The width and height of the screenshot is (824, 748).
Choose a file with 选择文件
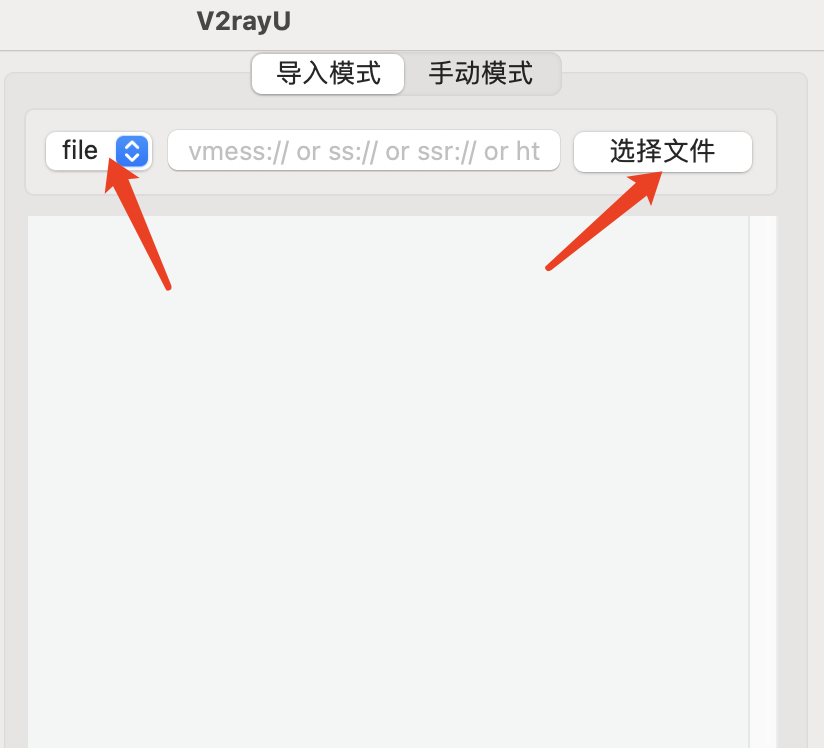coord(663,152)
